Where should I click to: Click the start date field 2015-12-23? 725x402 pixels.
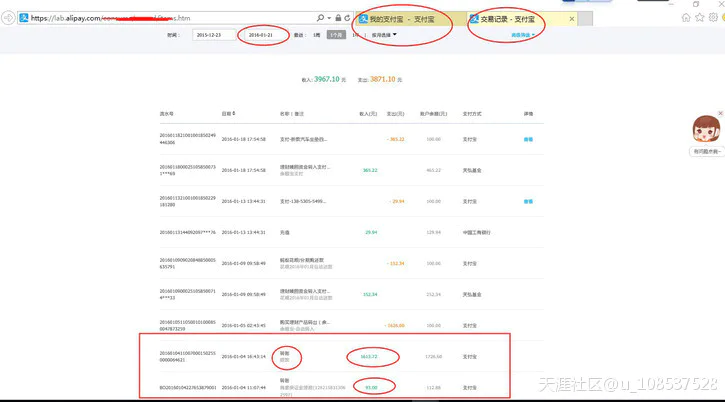214,35
